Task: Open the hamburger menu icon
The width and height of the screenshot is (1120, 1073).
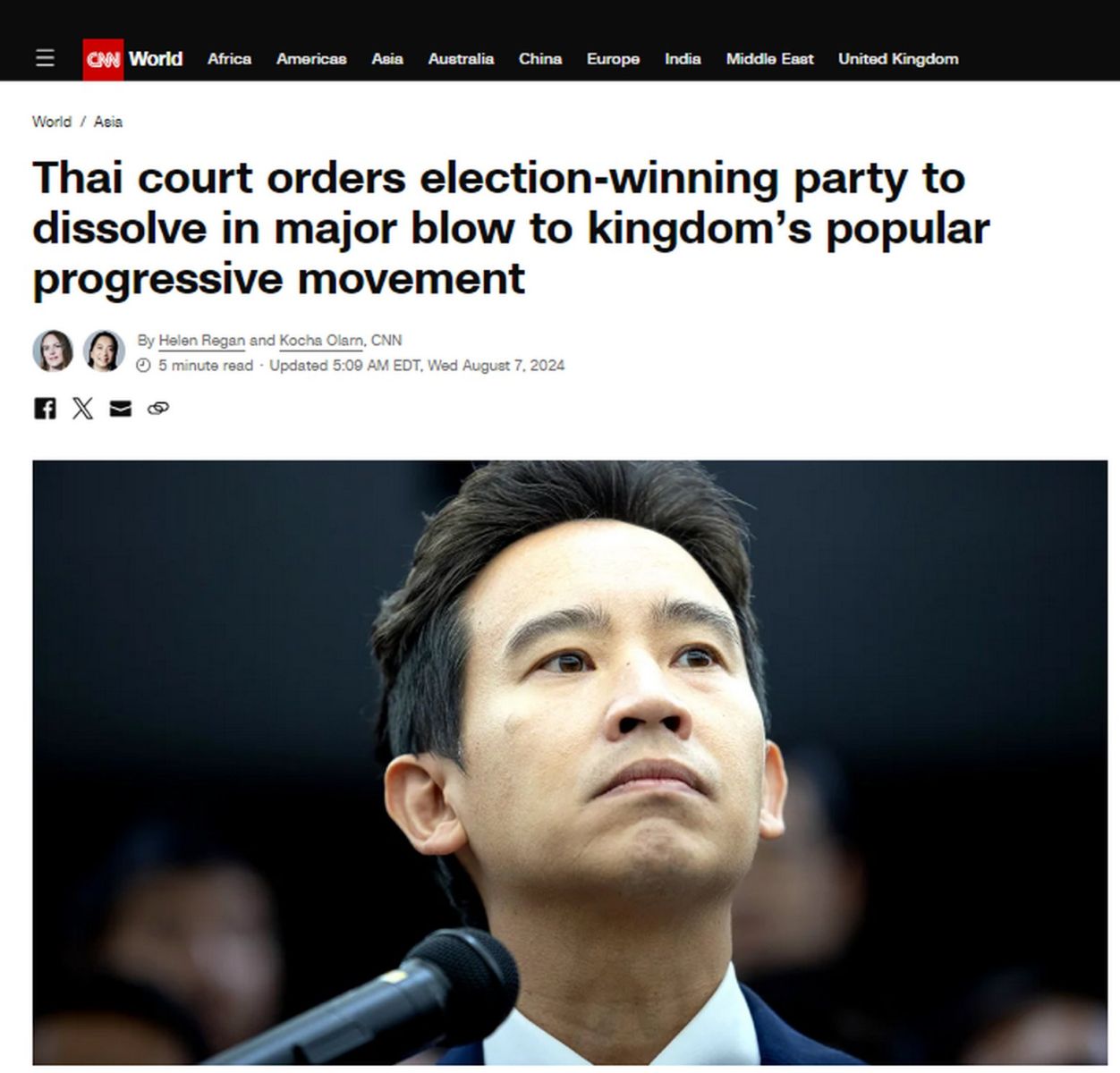Action: coord(45,58)
